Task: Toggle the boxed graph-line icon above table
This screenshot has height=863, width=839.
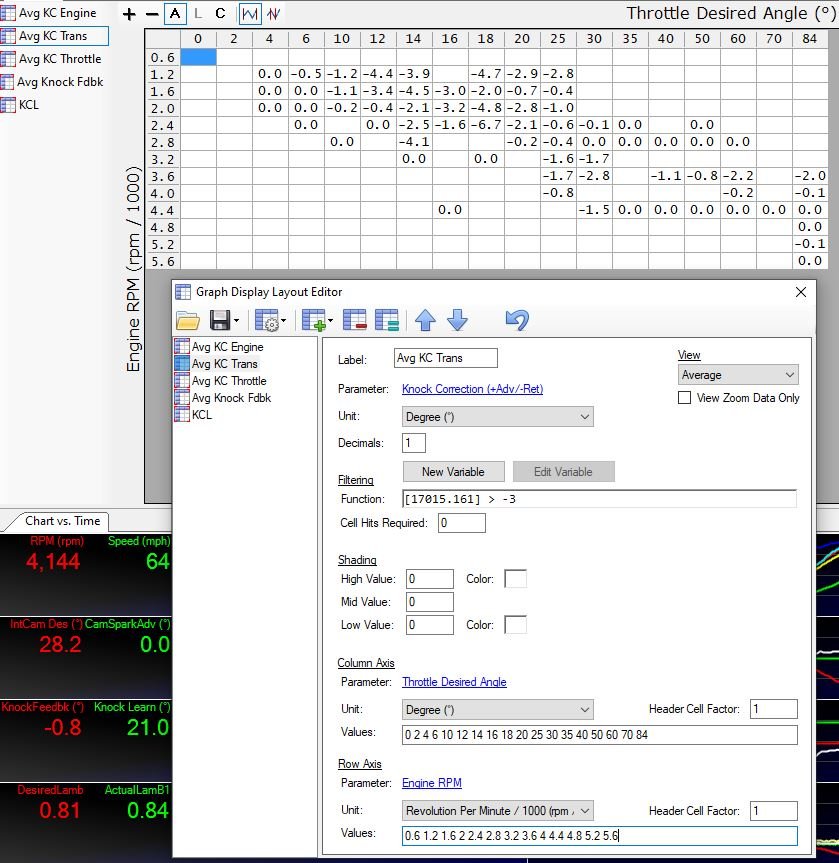Action: tap(250, 14)
